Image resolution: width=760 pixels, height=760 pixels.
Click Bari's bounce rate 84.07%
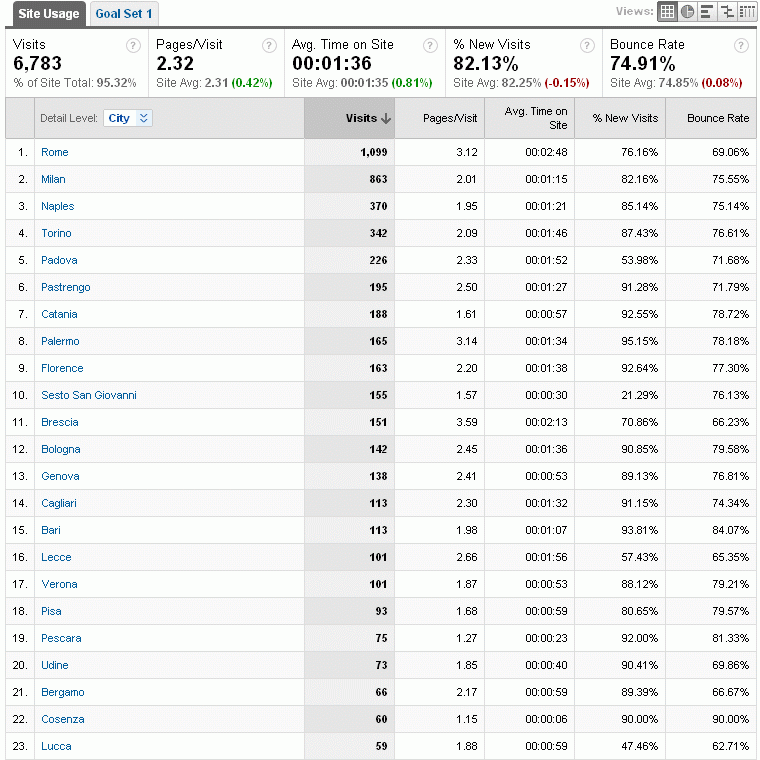pos(730,530)
